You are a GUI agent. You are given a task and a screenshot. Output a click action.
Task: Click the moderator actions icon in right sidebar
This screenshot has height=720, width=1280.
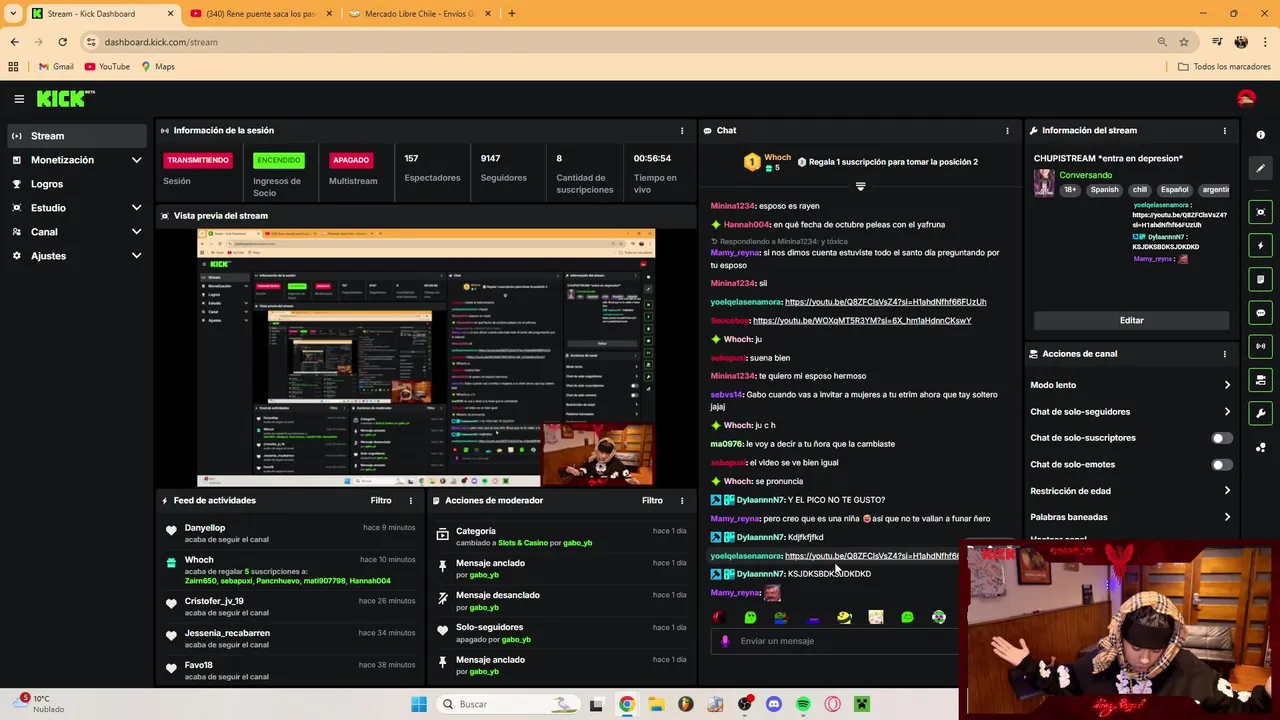pyautogui.click(x=1260, y=380)
